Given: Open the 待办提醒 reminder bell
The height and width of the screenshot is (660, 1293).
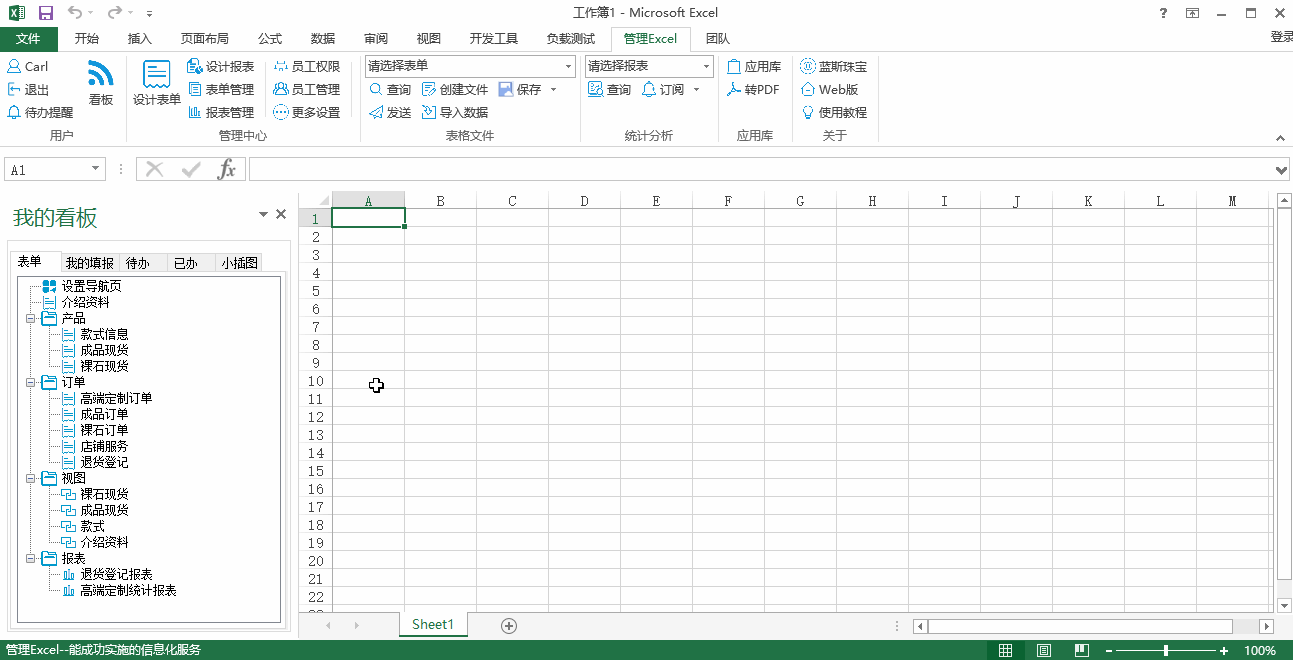Looking at the screenshot, I should (x=40, y=112).
